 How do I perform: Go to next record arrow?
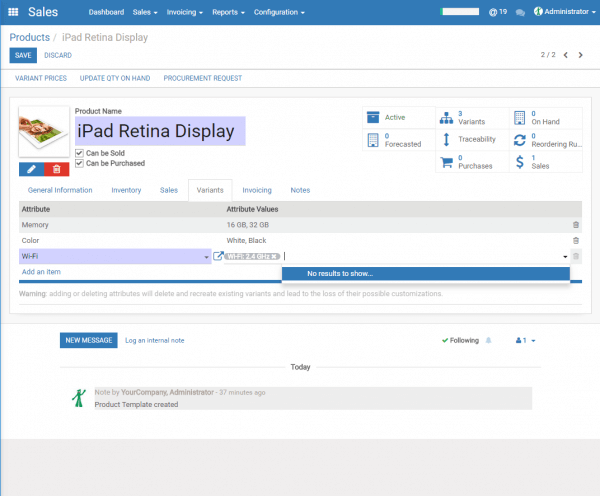pos(580,55)
